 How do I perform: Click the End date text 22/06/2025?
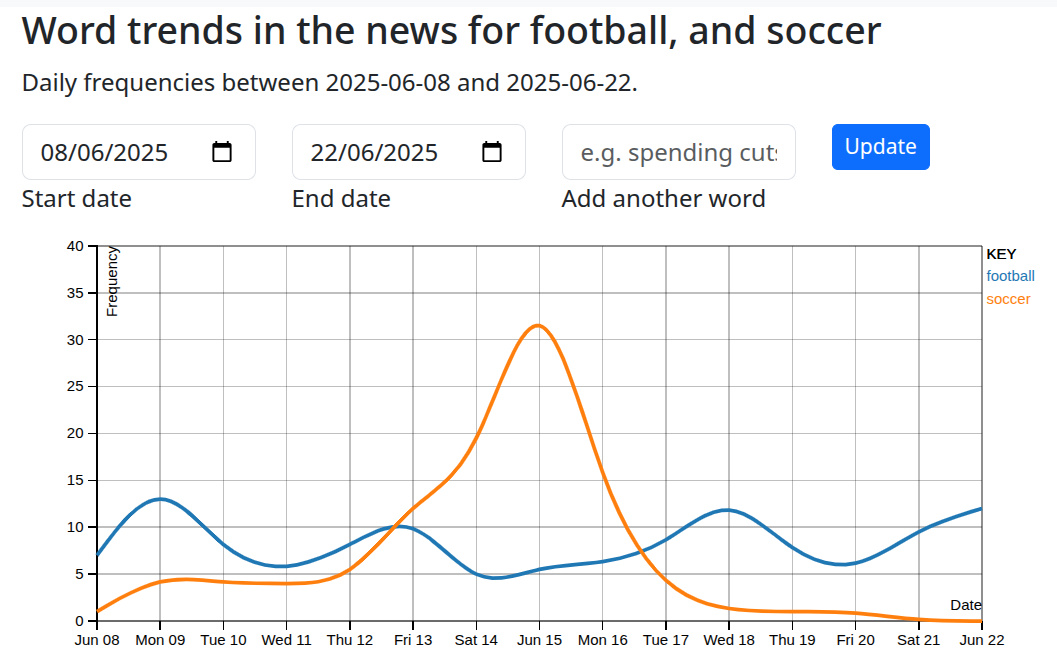click(x=374, y=152)
